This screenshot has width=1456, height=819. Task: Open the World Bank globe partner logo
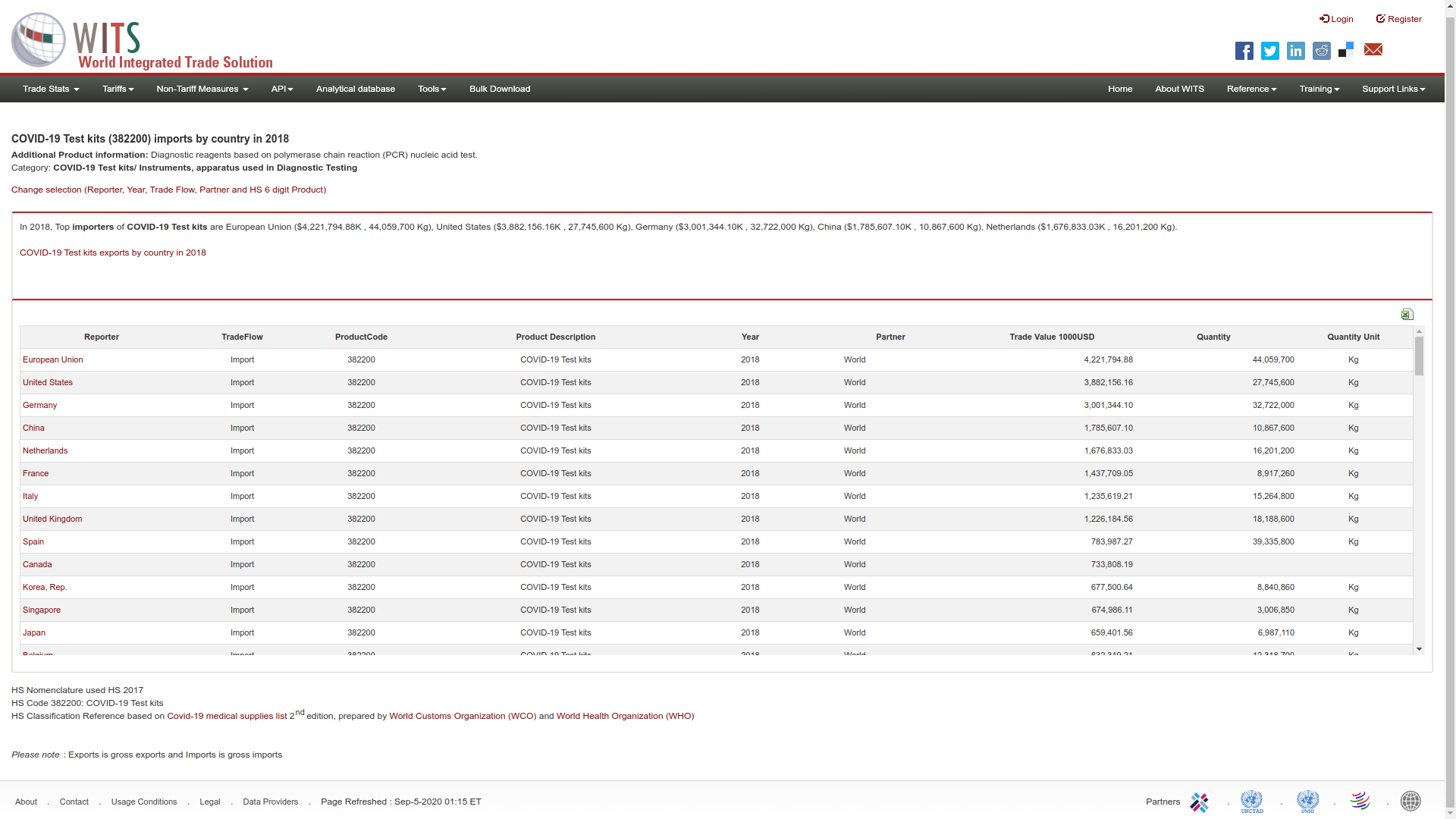1410,801
